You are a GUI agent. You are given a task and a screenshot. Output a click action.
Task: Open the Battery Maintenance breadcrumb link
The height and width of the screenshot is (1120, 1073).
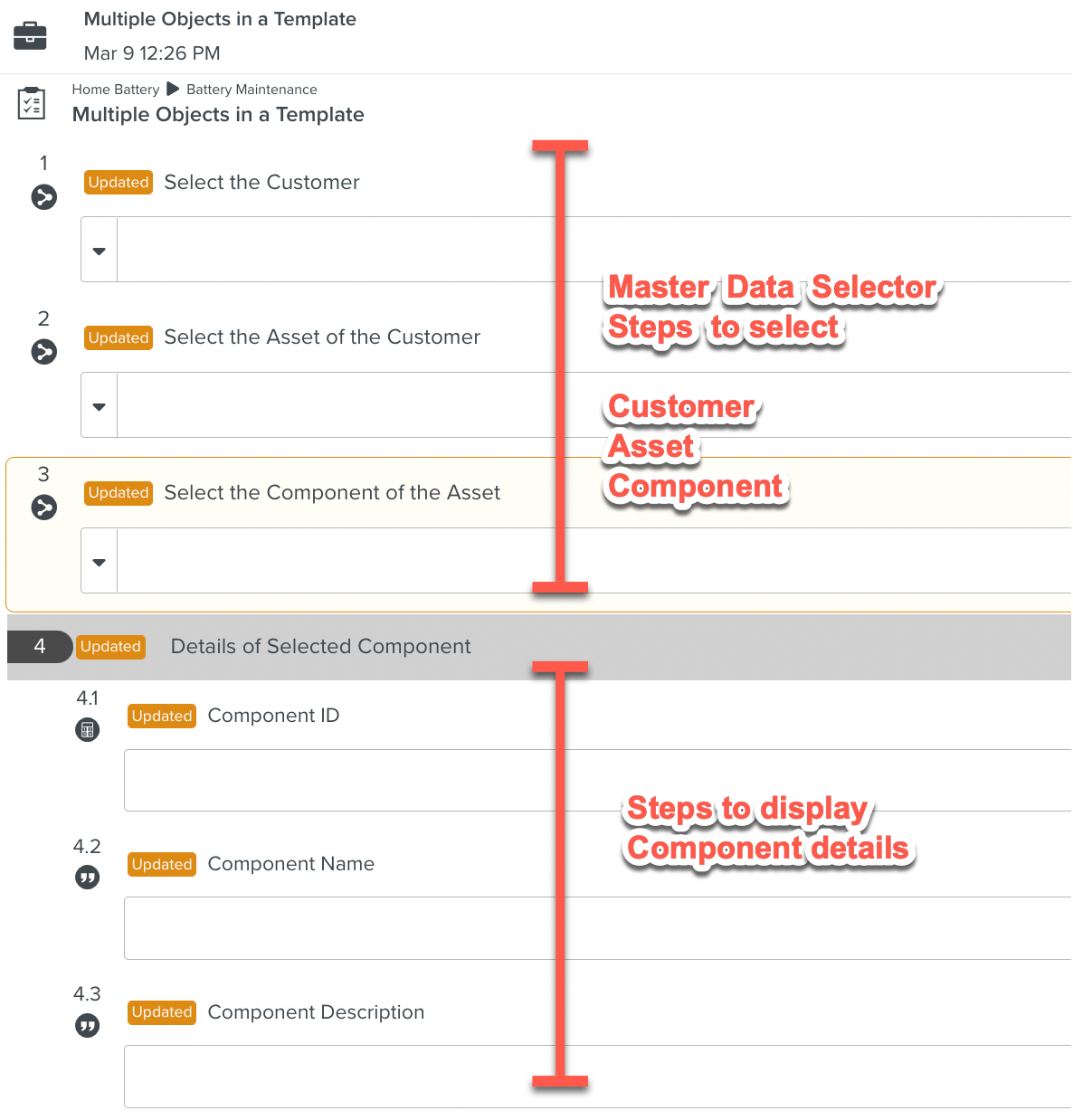[x=251, y=89]
